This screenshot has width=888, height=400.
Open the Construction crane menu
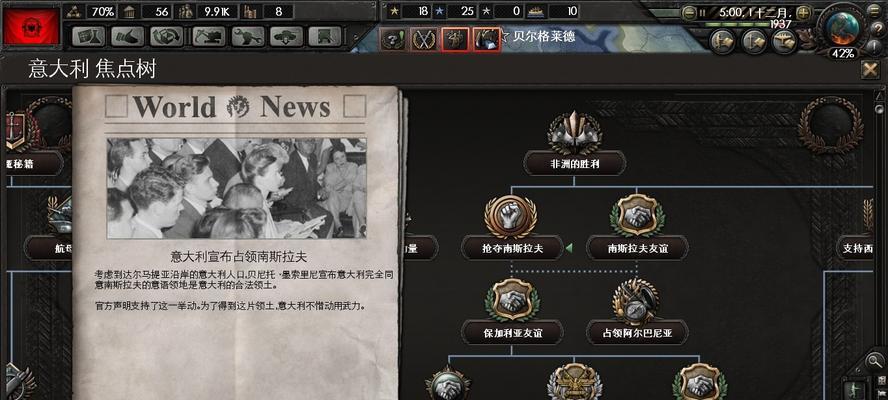(209, 37)
